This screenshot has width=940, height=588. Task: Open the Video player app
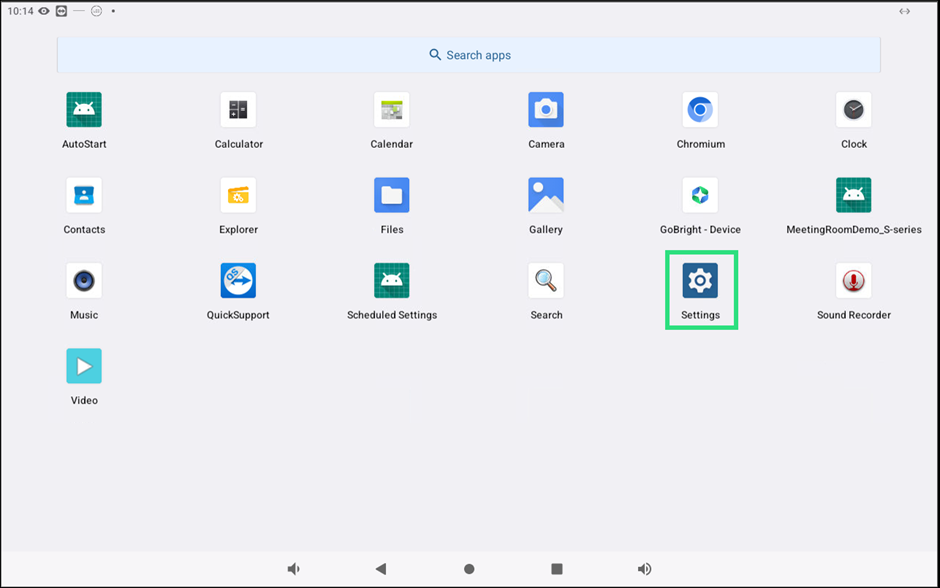(x=84, y=366)
